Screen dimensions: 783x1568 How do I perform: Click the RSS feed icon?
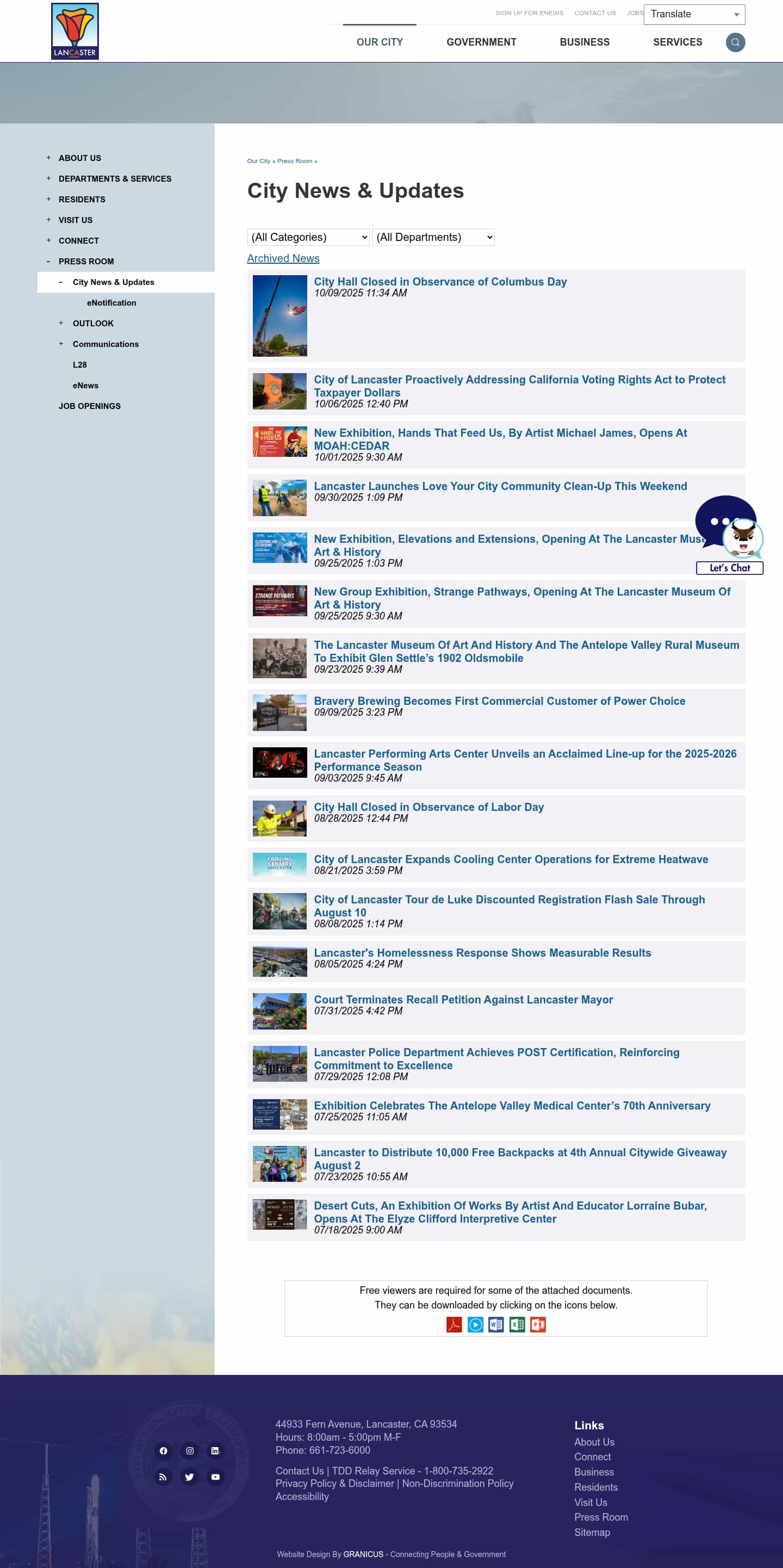[163, 1477]
